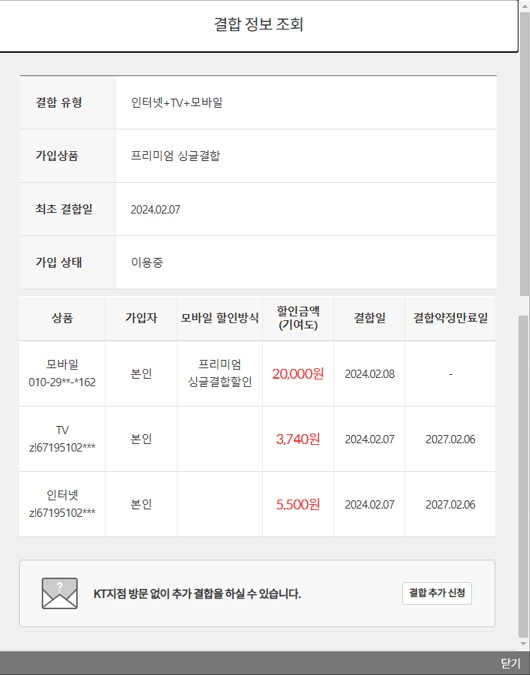This screenshot has width=530, height=675.
Task: Click the 20,000원 discount amount
Action: [298, 374]
